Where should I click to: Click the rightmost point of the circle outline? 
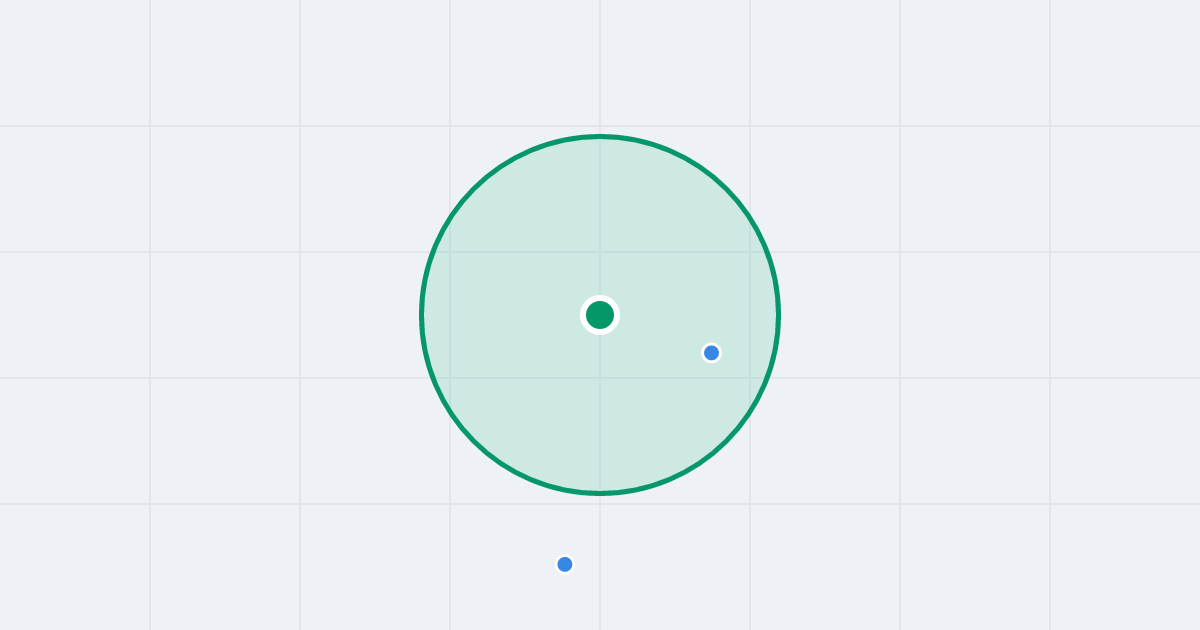pos(779,315)
